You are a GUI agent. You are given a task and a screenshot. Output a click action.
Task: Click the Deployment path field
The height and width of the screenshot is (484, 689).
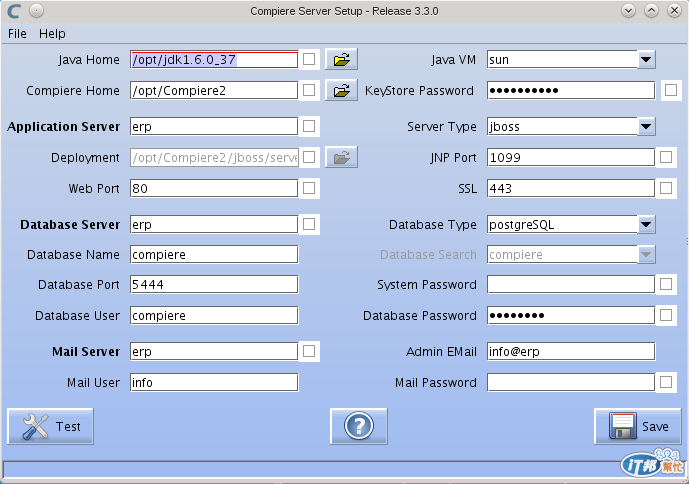tap(214, 157)
